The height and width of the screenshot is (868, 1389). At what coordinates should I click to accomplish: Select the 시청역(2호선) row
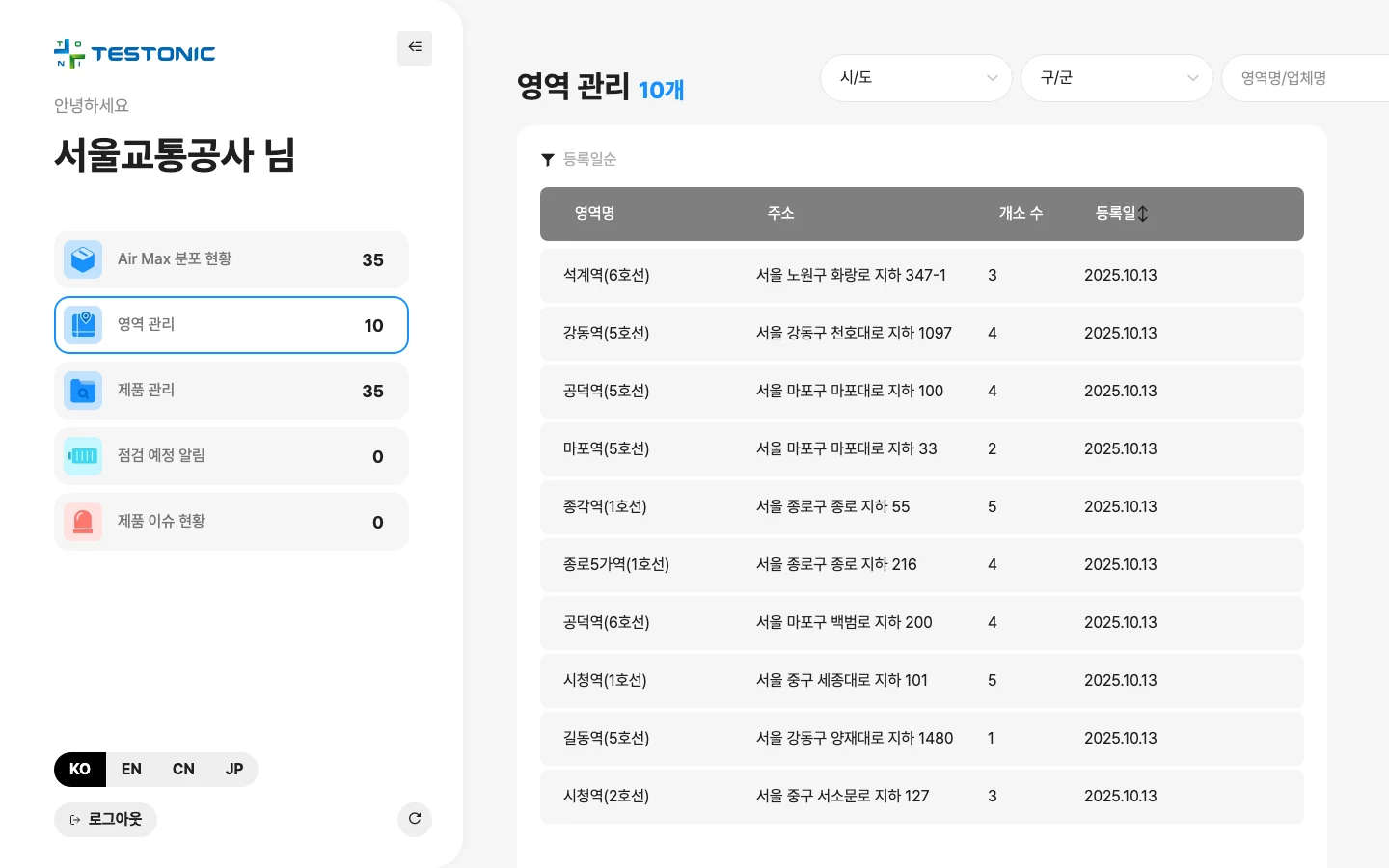922,797
